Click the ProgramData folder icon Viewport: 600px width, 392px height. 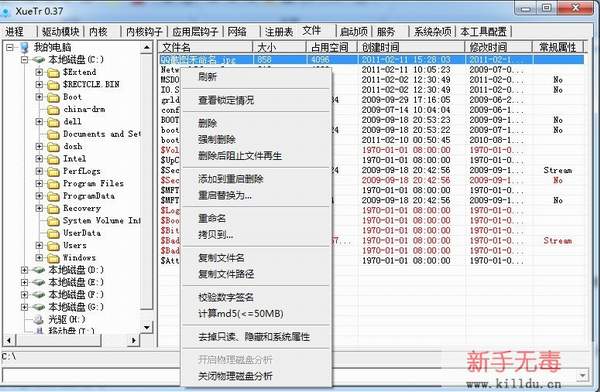[53, 196]
